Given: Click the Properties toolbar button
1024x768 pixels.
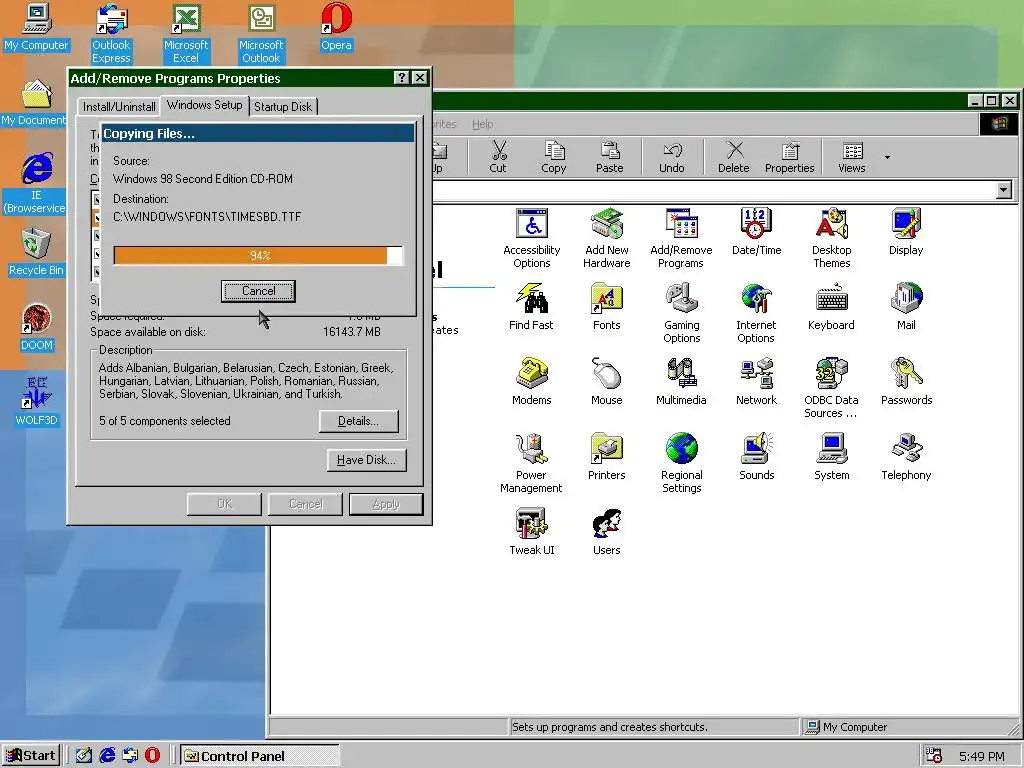Looking at the screenshot, I should click(790, 157).
